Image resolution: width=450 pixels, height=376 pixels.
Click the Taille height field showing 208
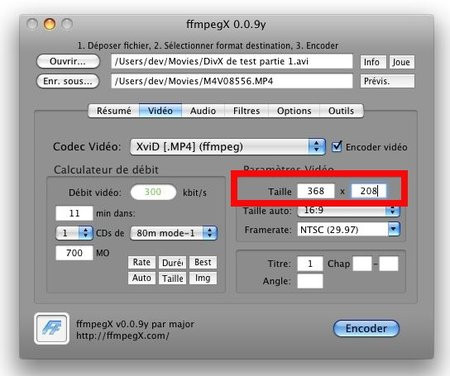click(x=369, y=191)
